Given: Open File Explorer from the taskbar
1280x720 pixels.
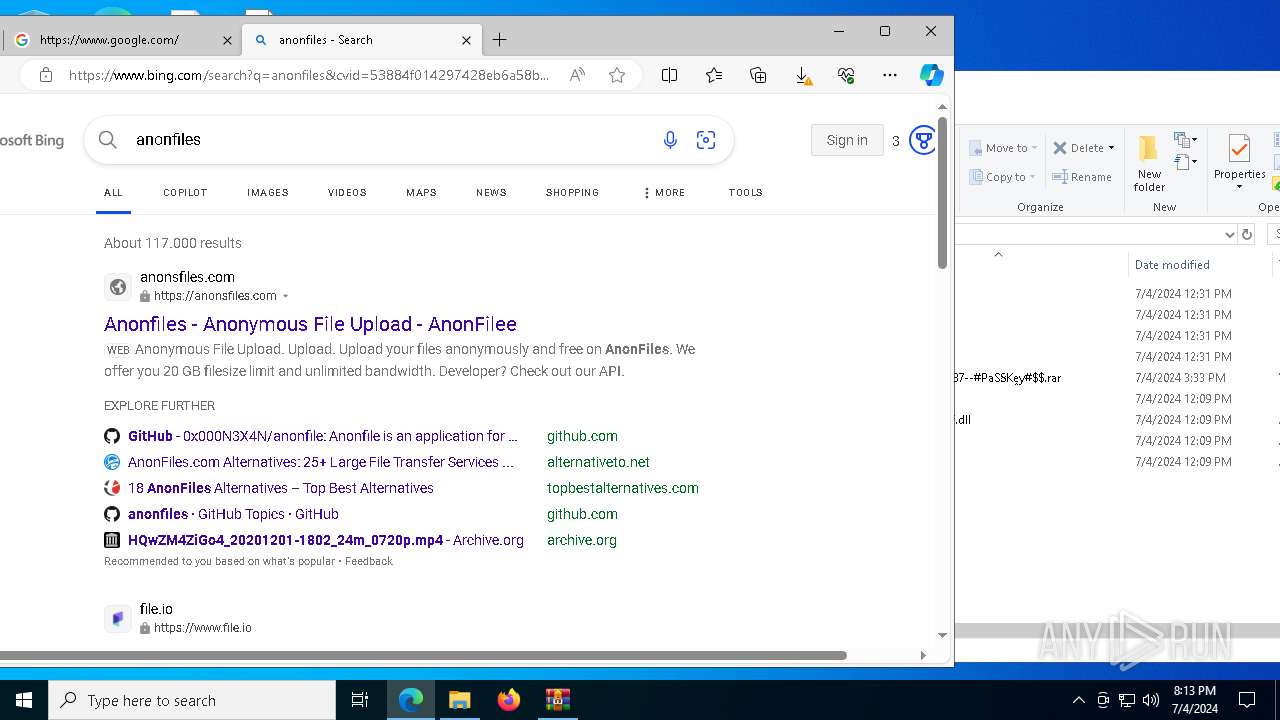Looking at the screenshot, I should pos(460,700).
